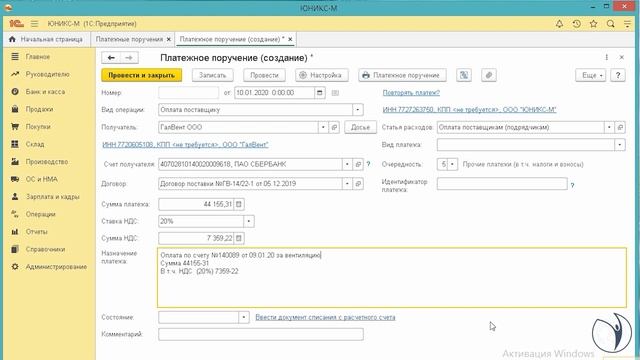Open the Досье button
The height and width of the screenshot is (360, 640).
(x=360, y=127)
